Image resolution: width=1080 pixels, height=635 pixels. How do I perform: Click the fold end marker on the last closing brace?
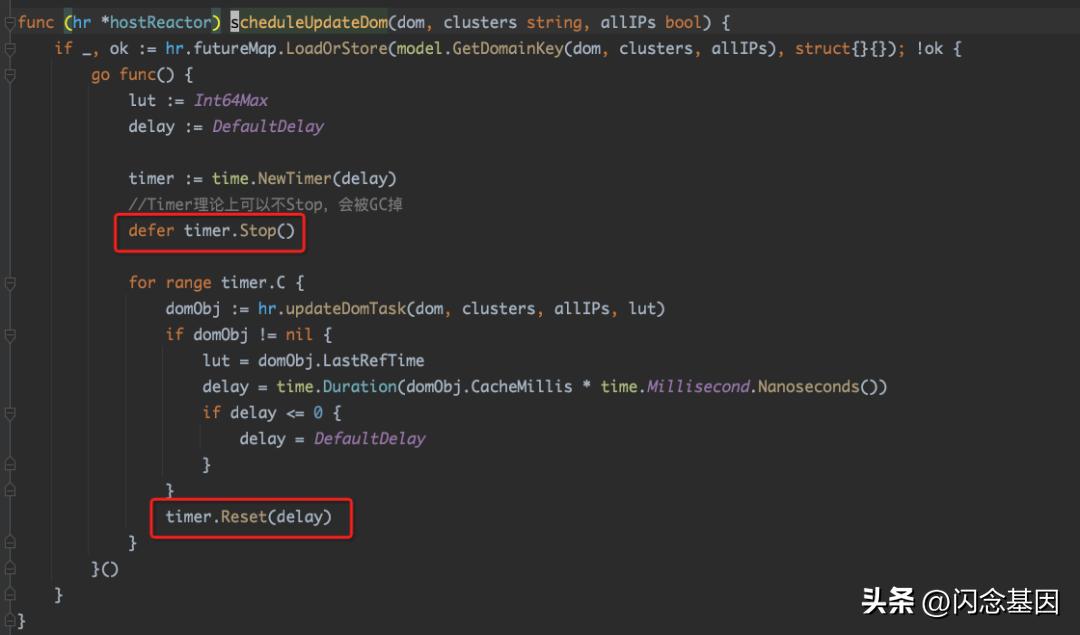click(10, 621)
